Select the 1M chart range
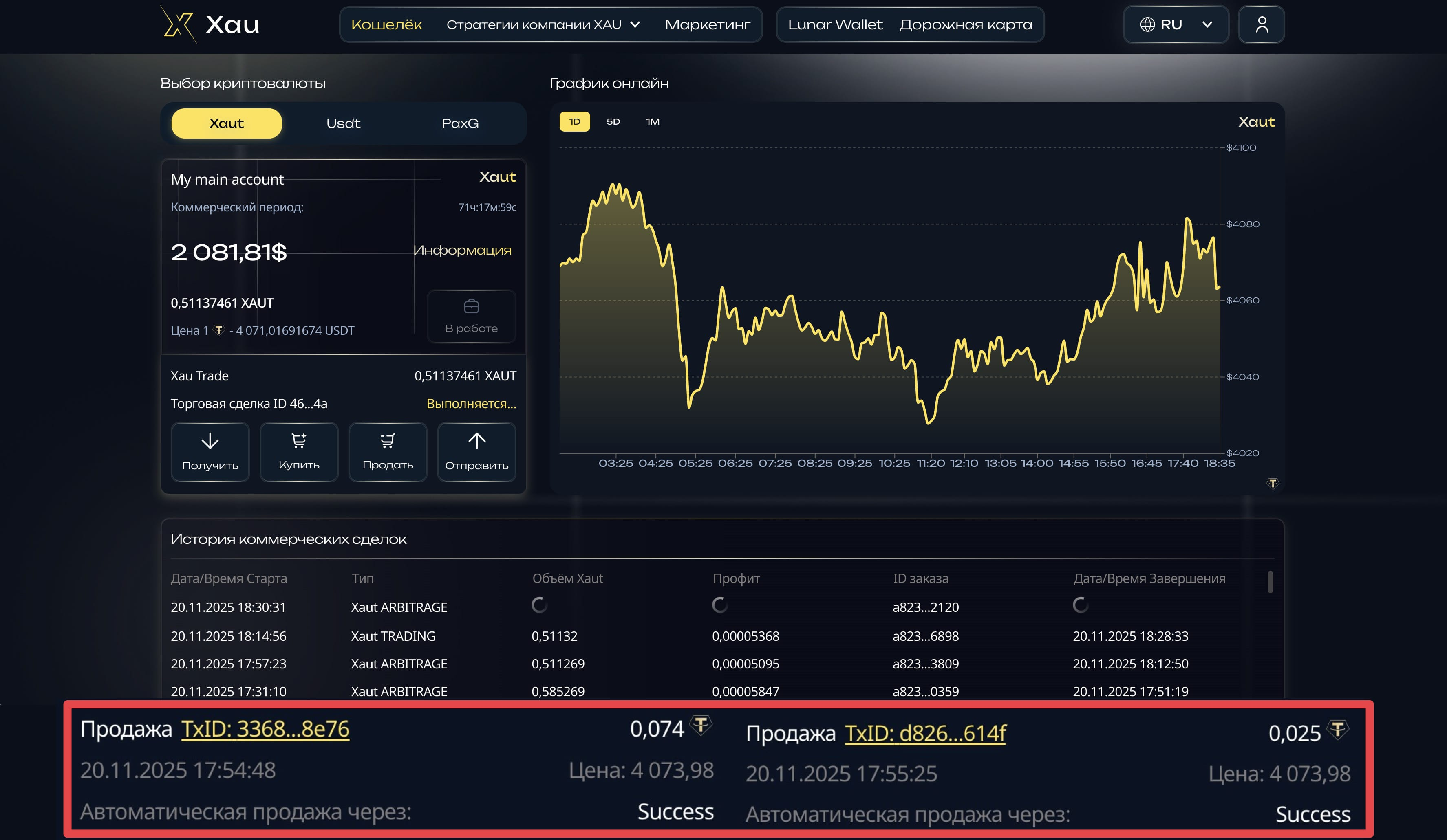 (x=652, y=122)
